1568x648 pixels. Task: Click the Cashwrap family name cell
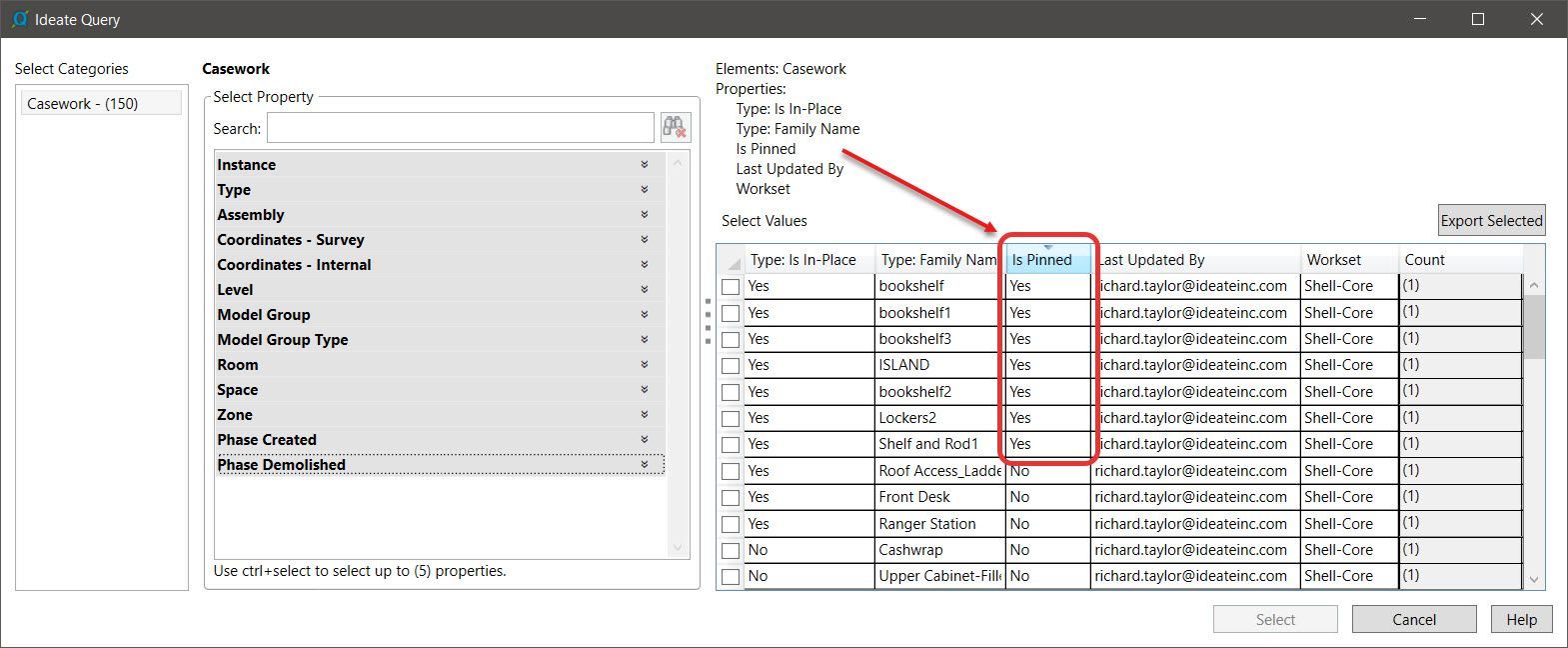coord(939,550)
